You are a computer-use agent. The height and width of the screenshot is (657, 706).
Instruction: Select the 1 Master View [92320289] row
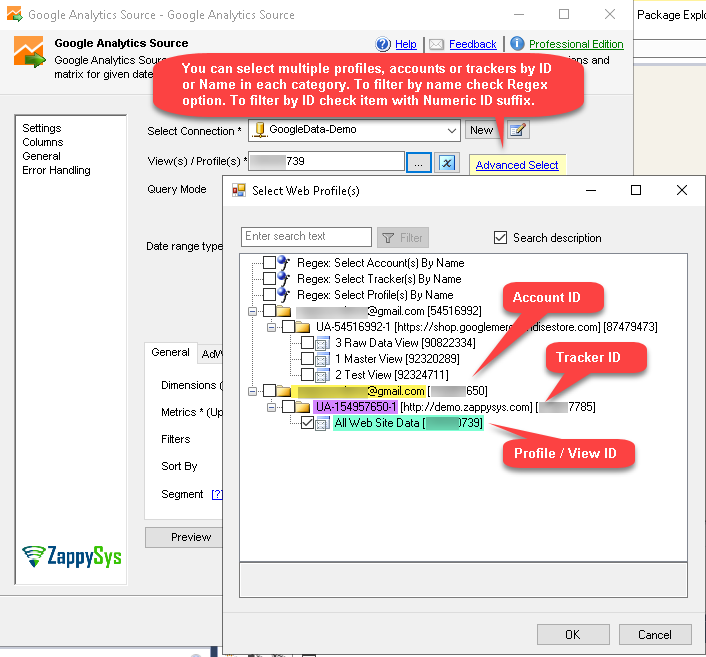pyautogui.click(x=397, y=359)
